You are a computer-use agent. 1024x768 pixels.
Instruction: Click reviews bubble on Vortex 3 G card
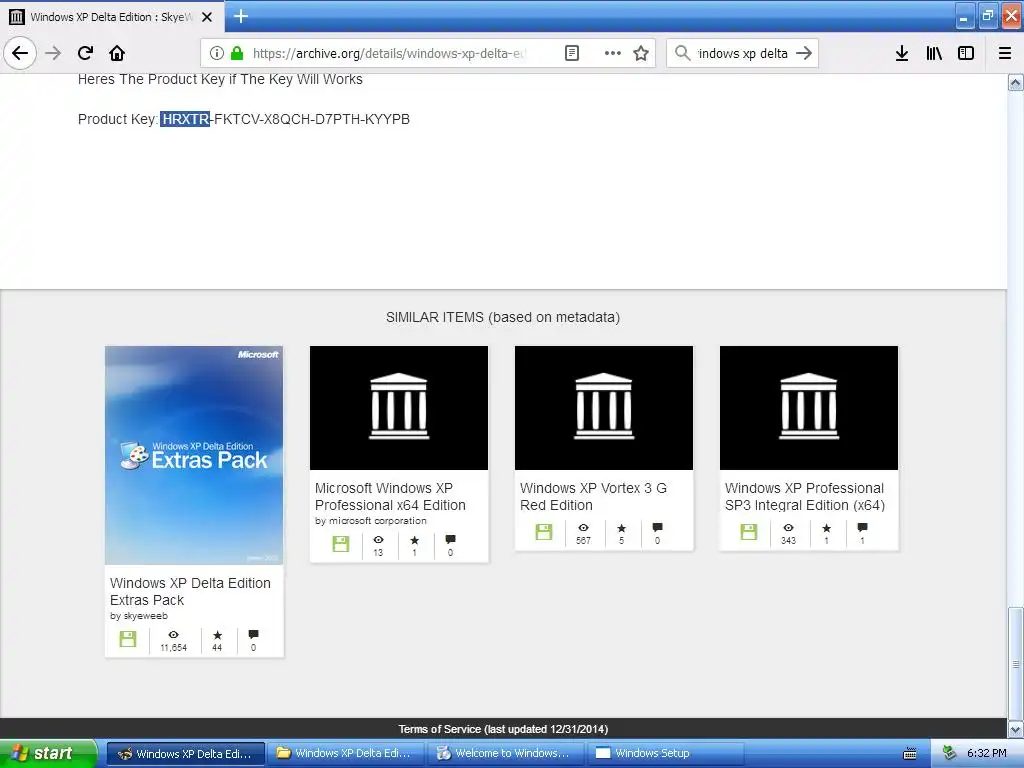tap(658, 527)
